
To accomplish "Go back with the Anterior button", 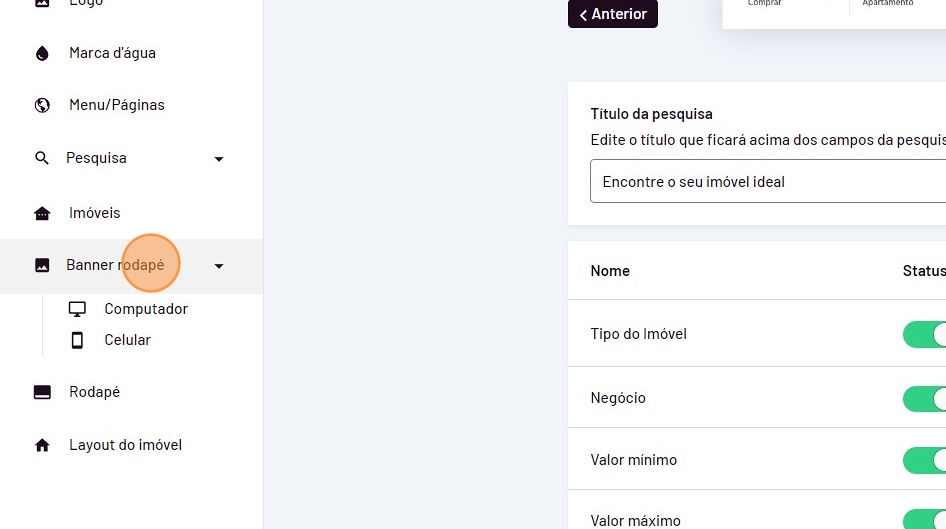I will click(x=613, y=14).
